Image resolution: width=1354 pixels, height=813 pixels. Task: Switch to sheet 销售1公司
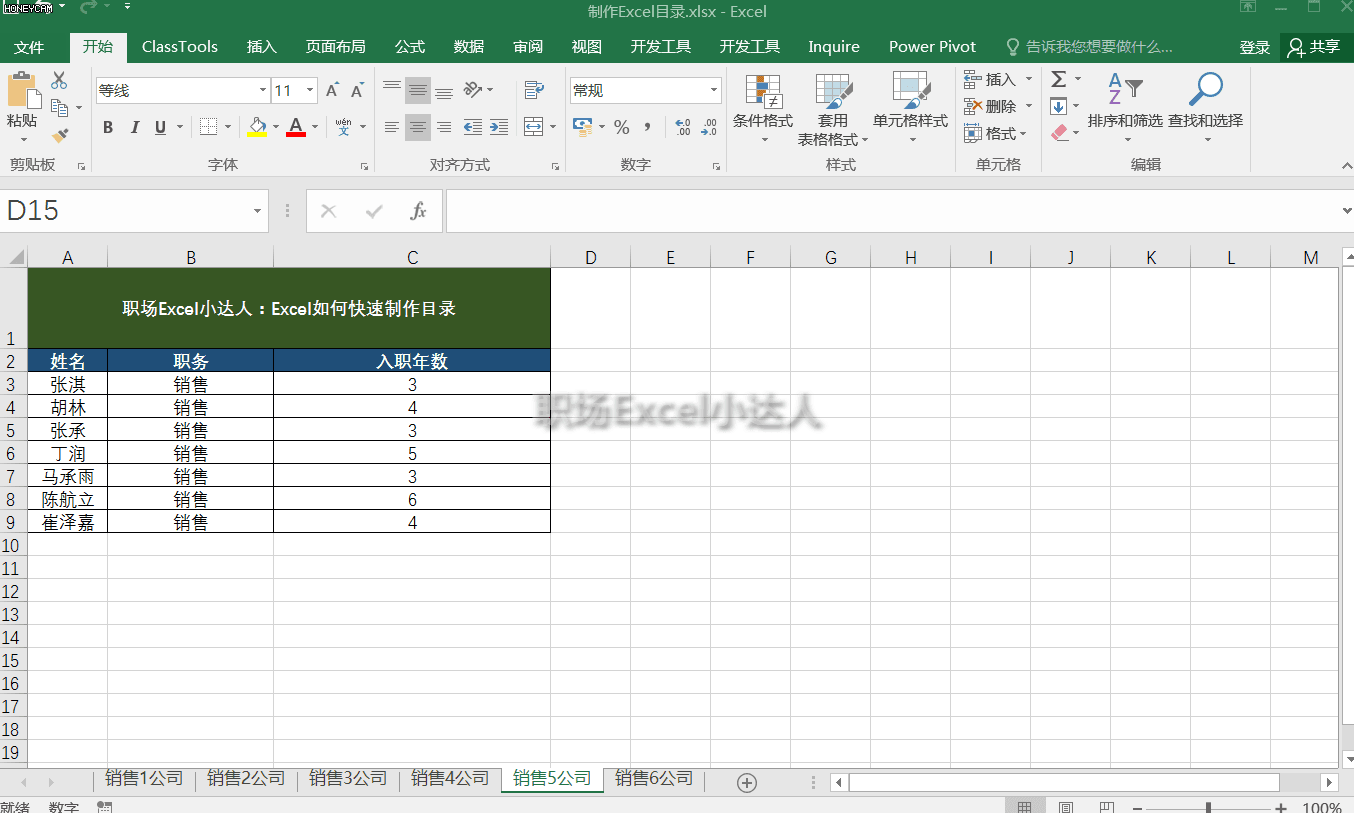point(144,779)
